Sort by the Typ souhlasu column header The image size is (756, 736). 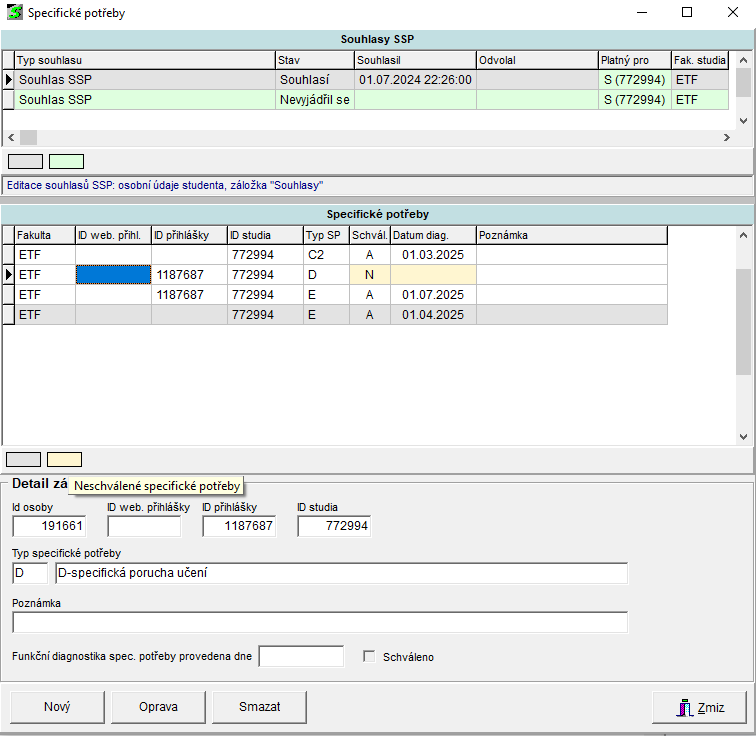click(145, 60)
